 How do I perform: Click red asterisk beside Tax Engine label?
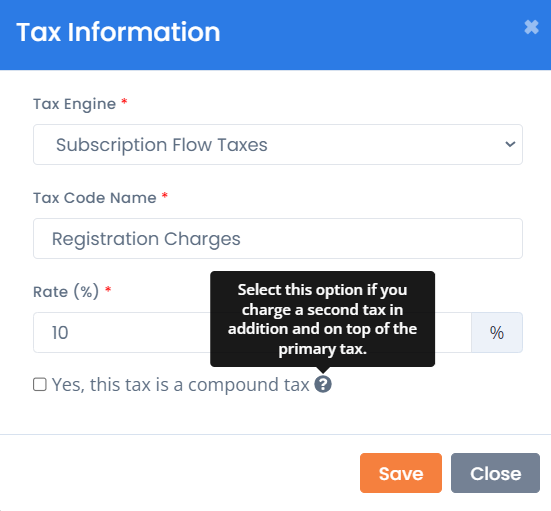pos(124,102)
